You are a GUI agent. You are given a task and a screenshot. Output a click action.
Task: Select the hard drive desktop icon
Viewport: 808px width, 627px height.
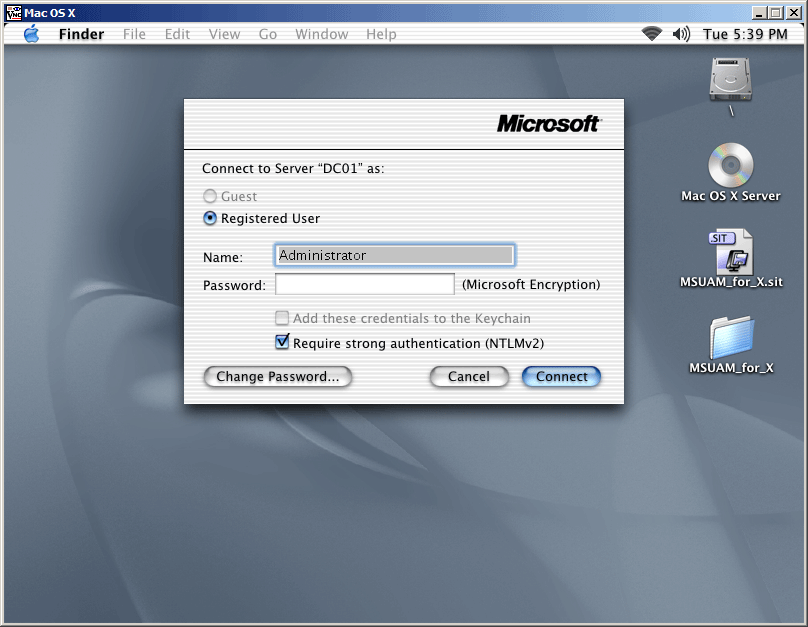click(730, 79)
